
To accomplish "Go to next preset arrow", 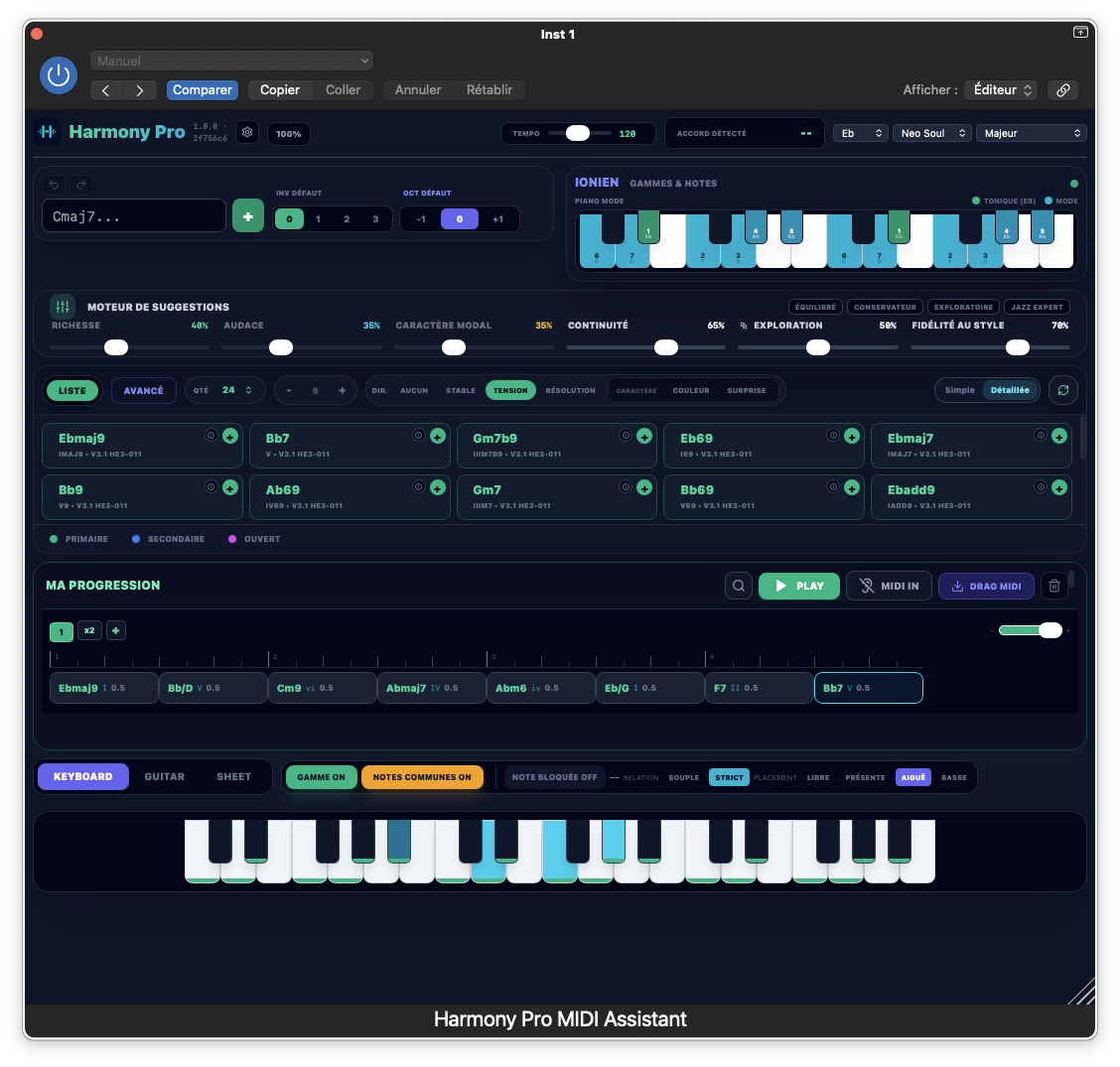I will (140, 90).
